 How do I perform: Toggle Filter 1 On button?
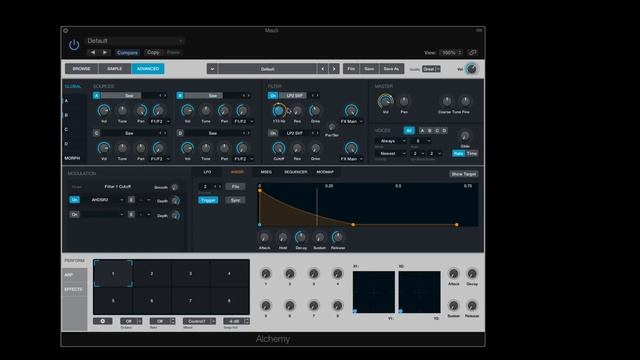click(x=273, y=96)
